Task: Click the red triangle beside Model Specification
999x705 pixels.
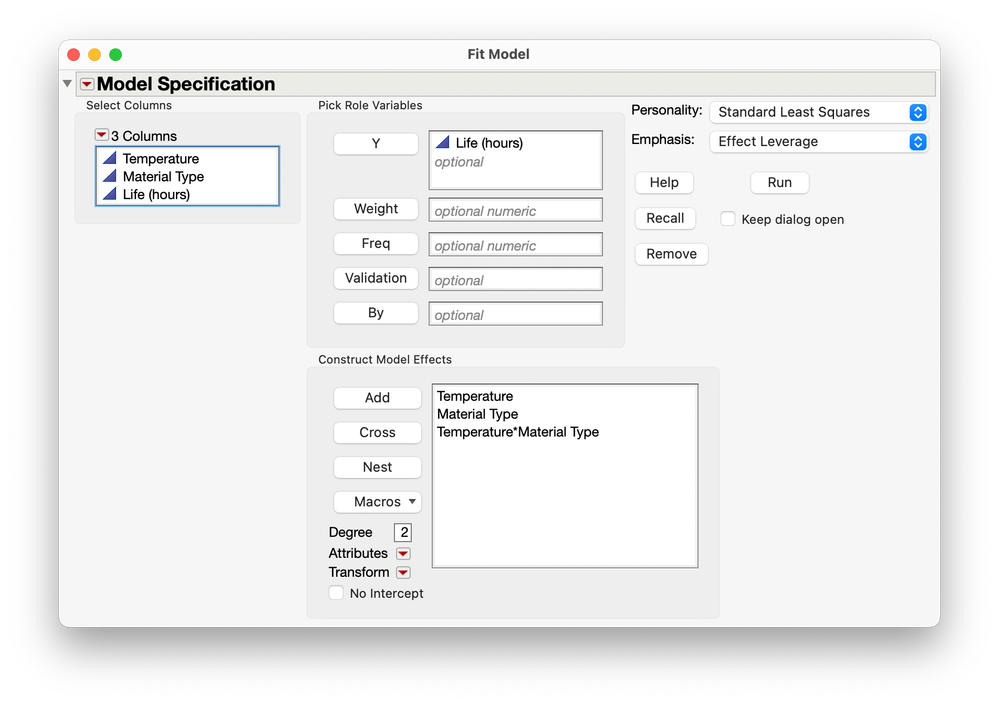Action: (x=87, y=84)
